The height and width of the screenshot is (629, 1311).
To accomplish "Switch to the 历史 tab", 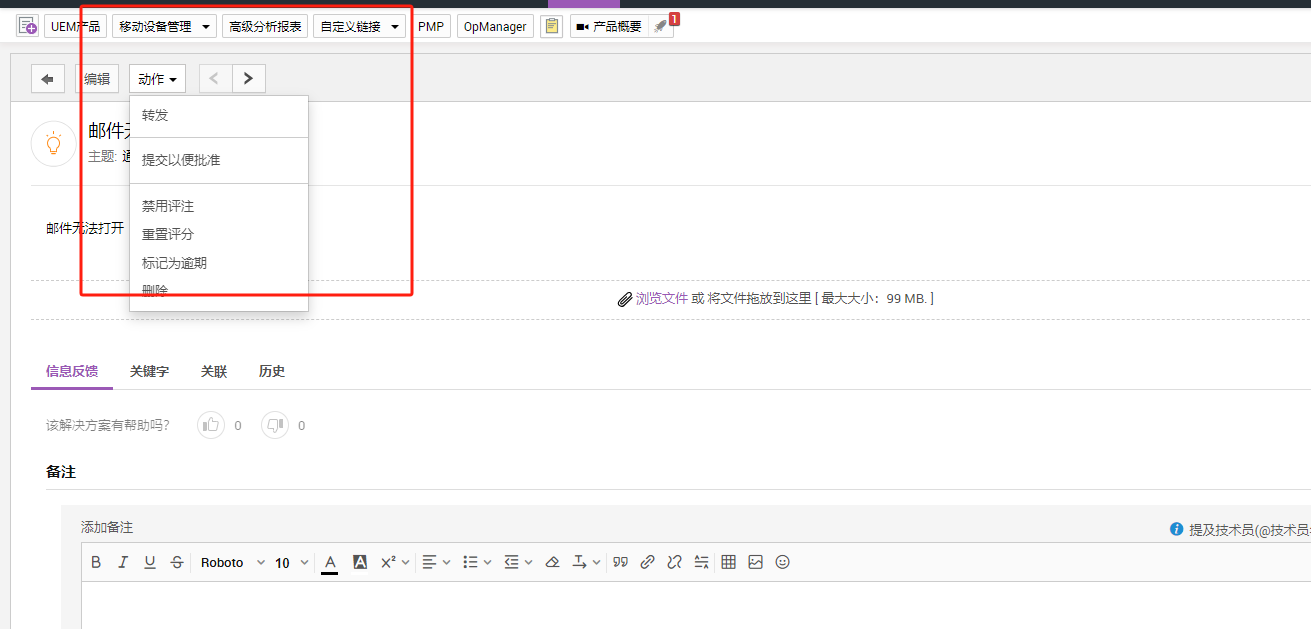I will click(272, 371).
